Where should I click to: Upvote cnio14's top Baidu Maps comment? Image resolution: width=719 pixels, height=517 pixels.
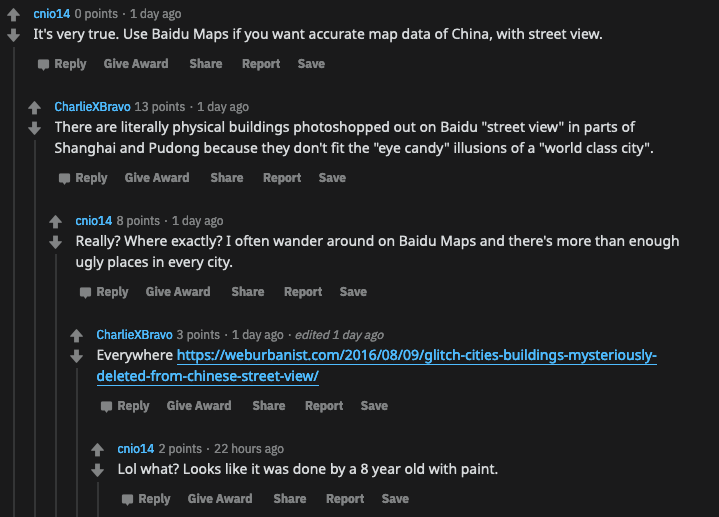14,15
